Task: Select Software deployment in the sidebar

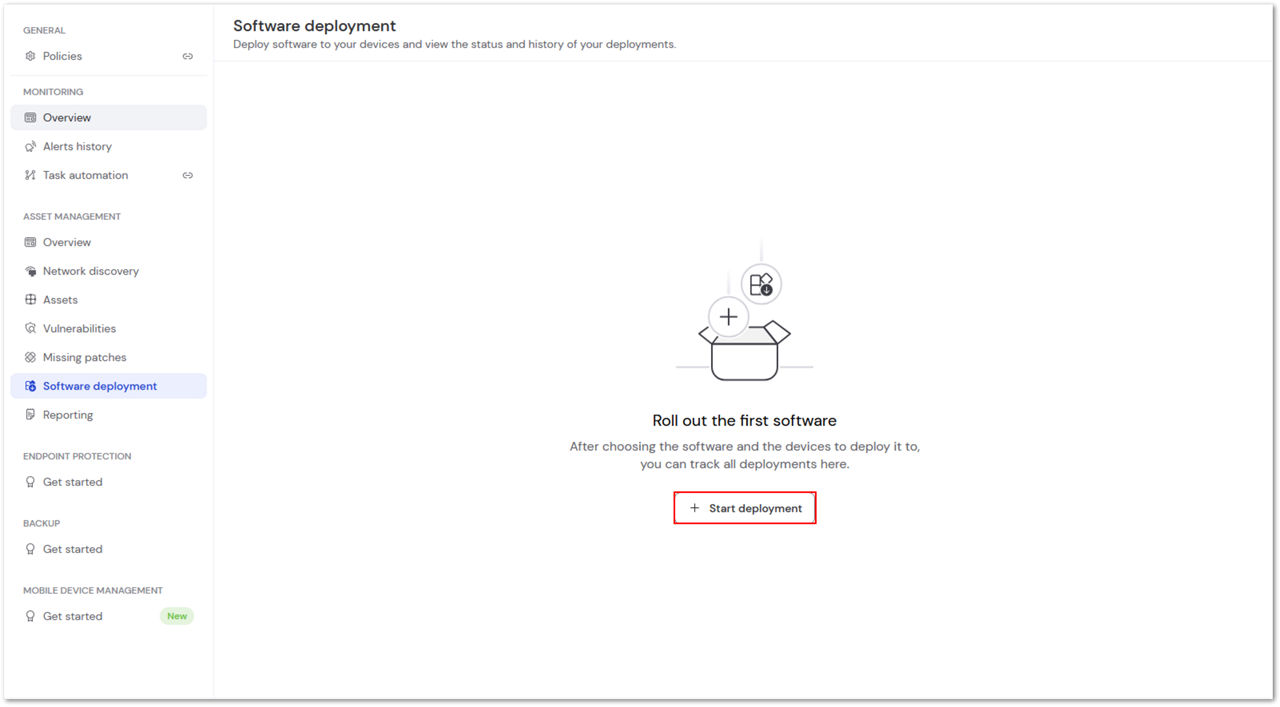Action: [109, 386]
